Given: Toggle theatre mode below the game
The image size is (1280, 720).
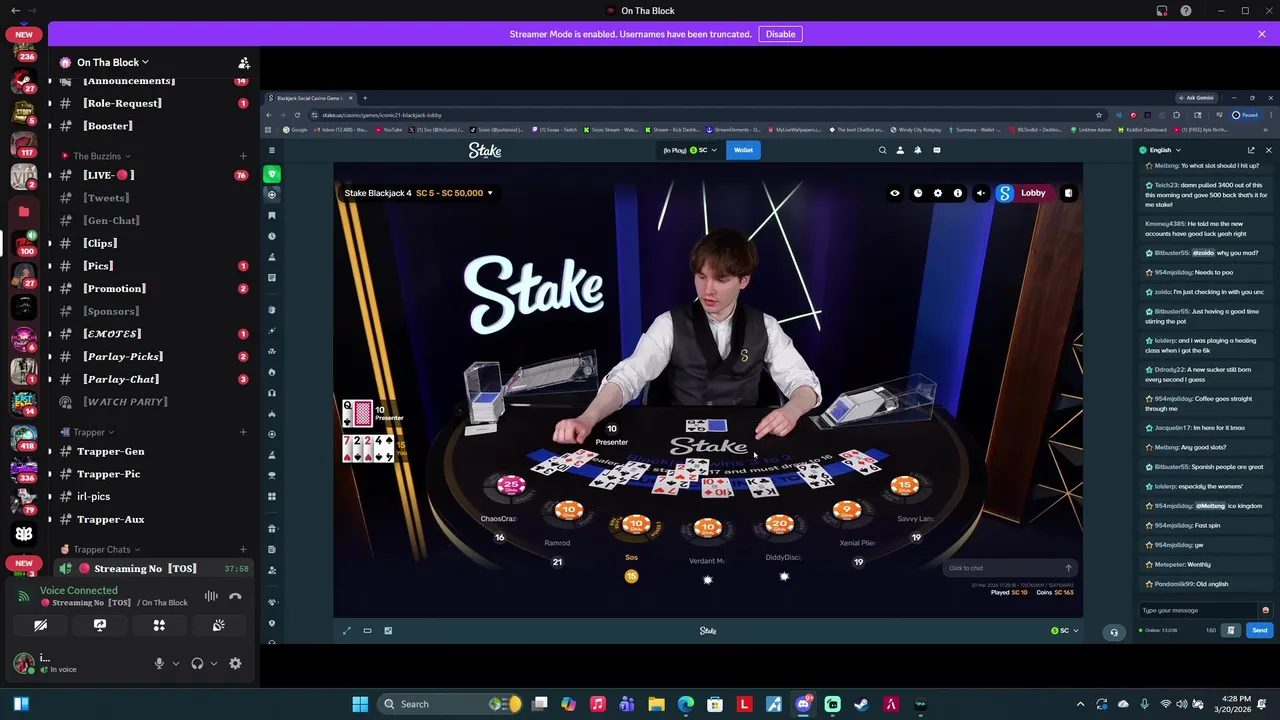Looking at the screenshot, I should click(x=367, y=630).
